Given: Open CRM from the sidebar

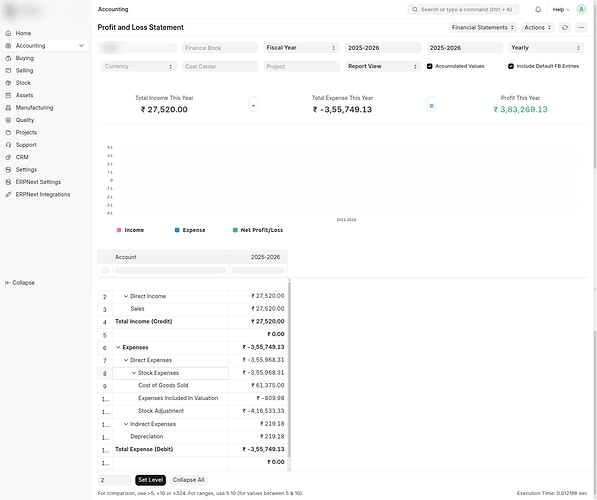Looking at the screenshot, I should [x=22, y=157].
